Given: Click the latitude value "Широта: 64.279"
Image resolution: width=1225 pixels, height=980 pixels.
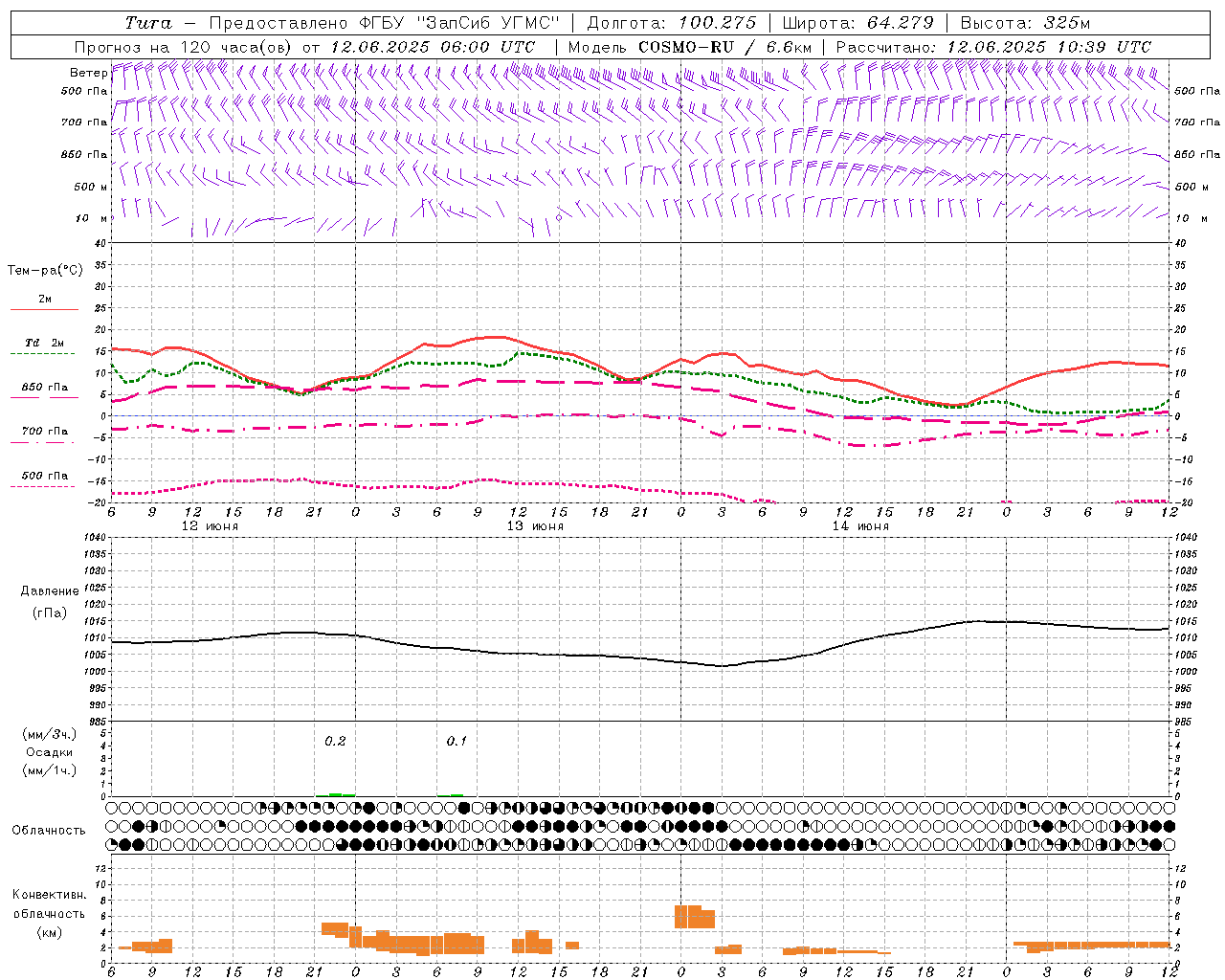Looking at the screenshot, I should click(x=857, y=23).
